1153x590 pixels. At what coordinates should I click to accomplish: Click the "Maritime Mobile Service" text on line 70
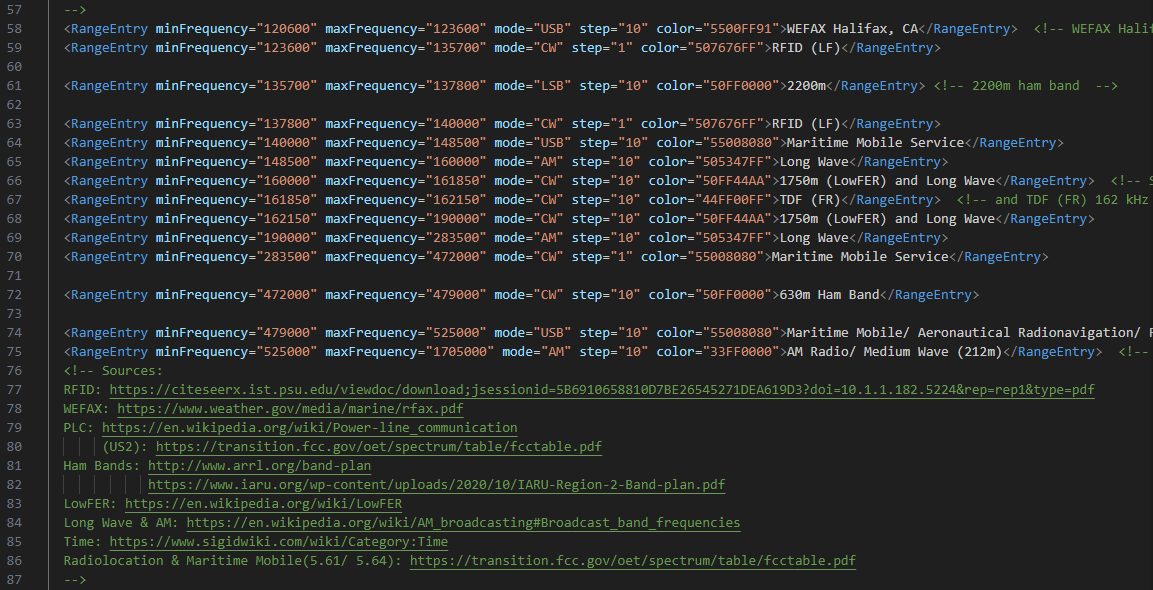pyautogui.click(x=860, y=257)
